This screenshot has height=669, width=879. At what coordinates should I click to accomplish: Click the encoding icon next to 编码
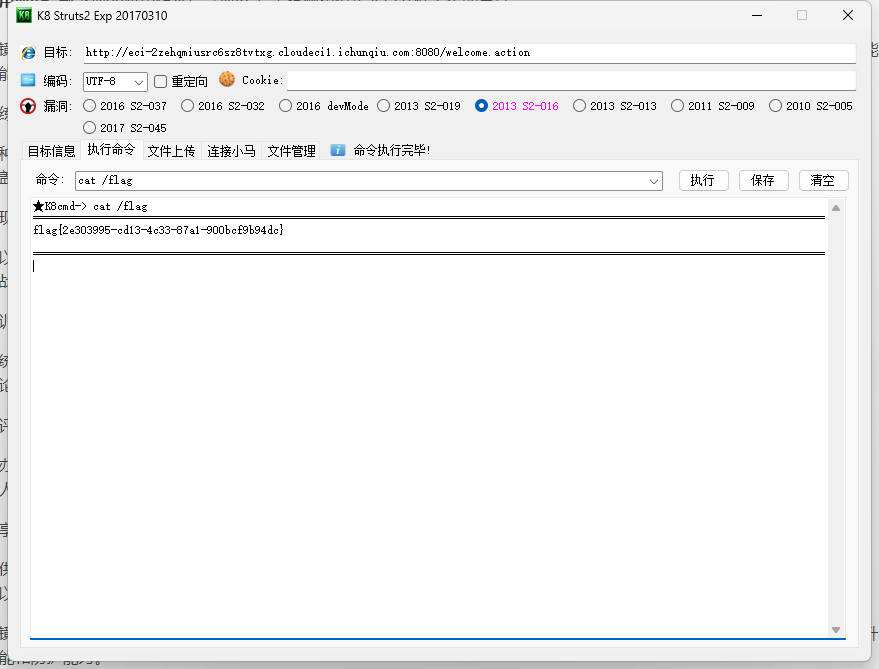point(29,80)
